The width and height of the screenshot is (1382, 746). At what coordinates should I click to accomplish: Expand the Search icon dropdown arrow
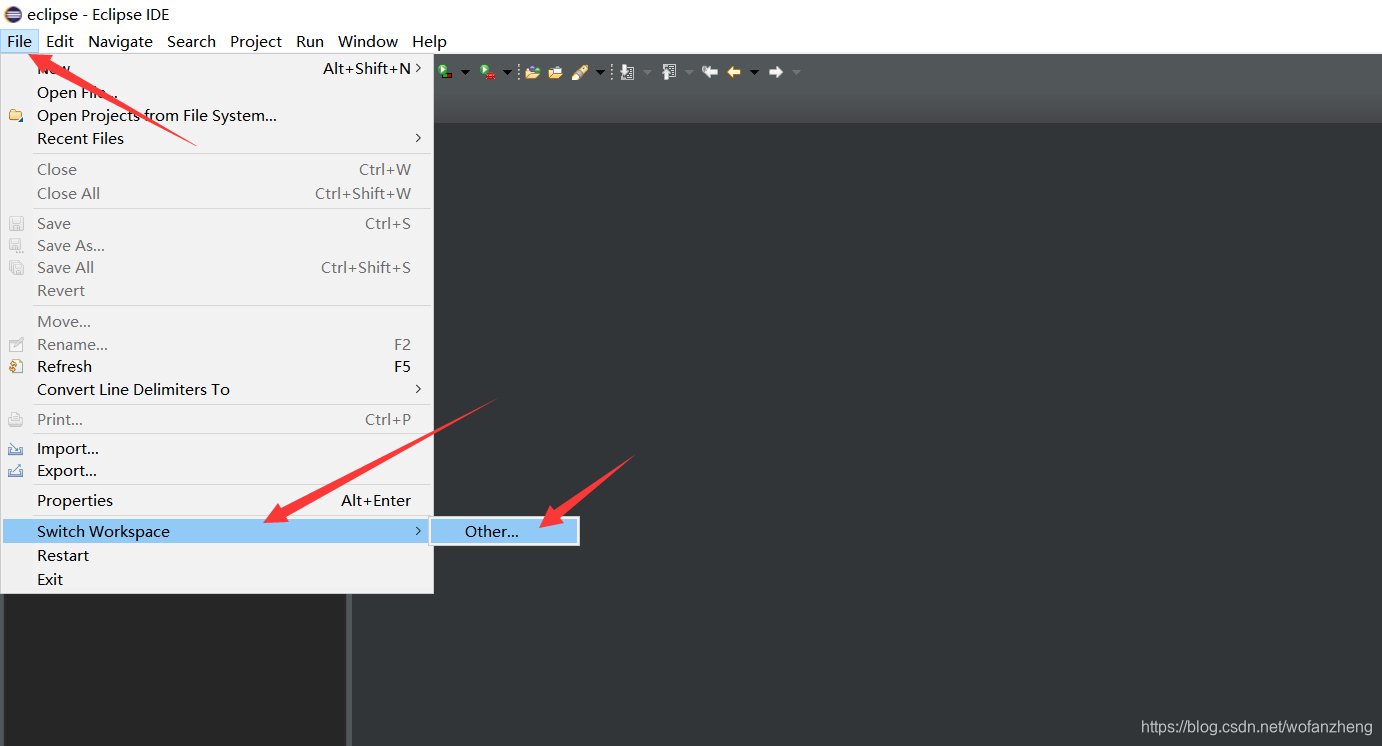point(600,72)
